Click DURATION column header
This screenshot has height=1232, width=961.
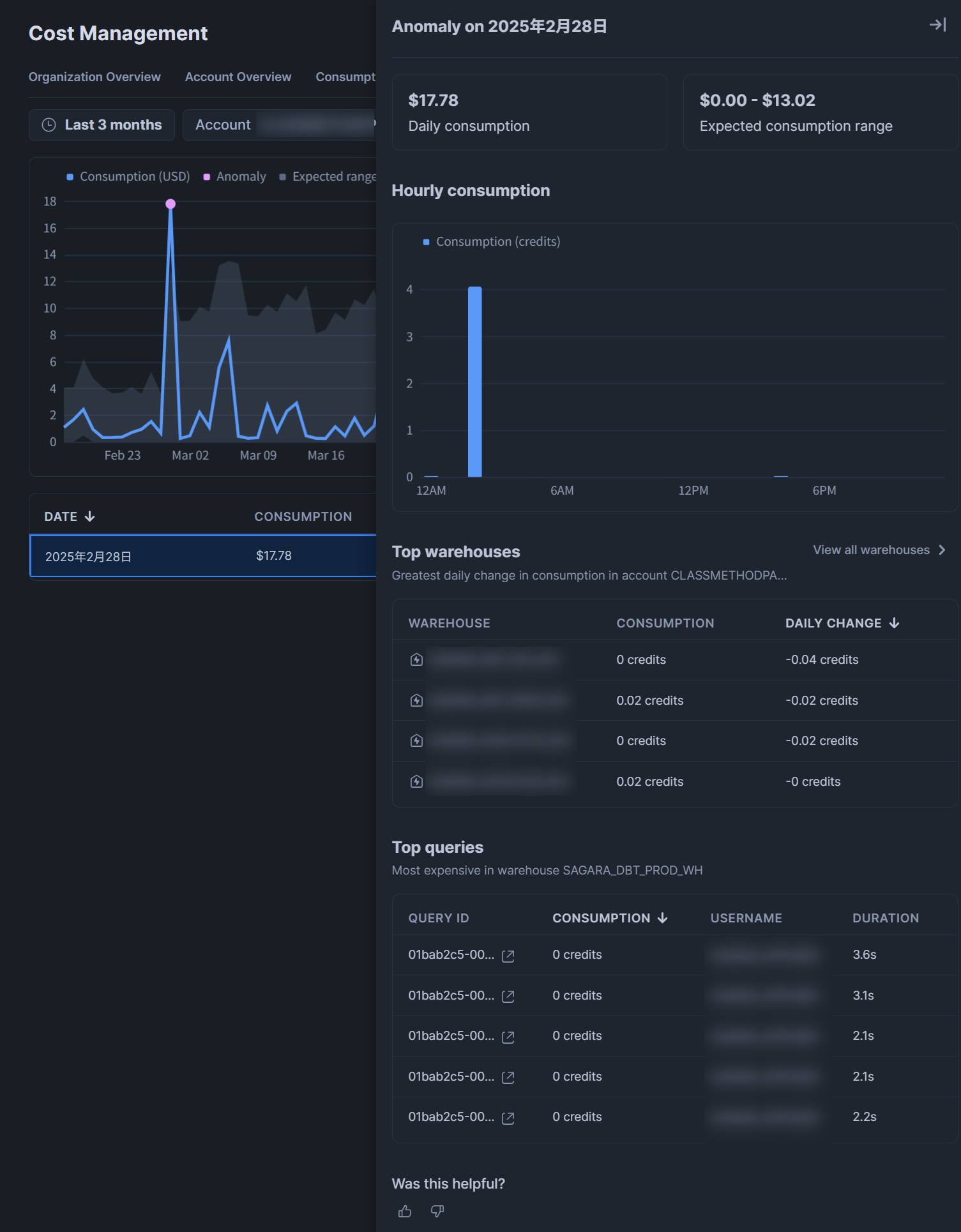click(x=886, y=918)
